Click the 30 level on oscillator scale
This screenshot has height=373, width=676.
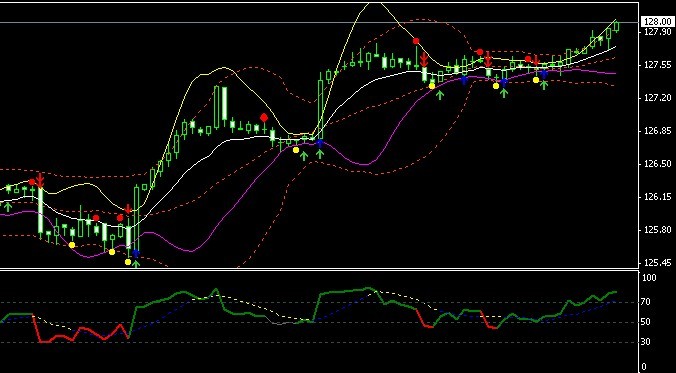646,342
